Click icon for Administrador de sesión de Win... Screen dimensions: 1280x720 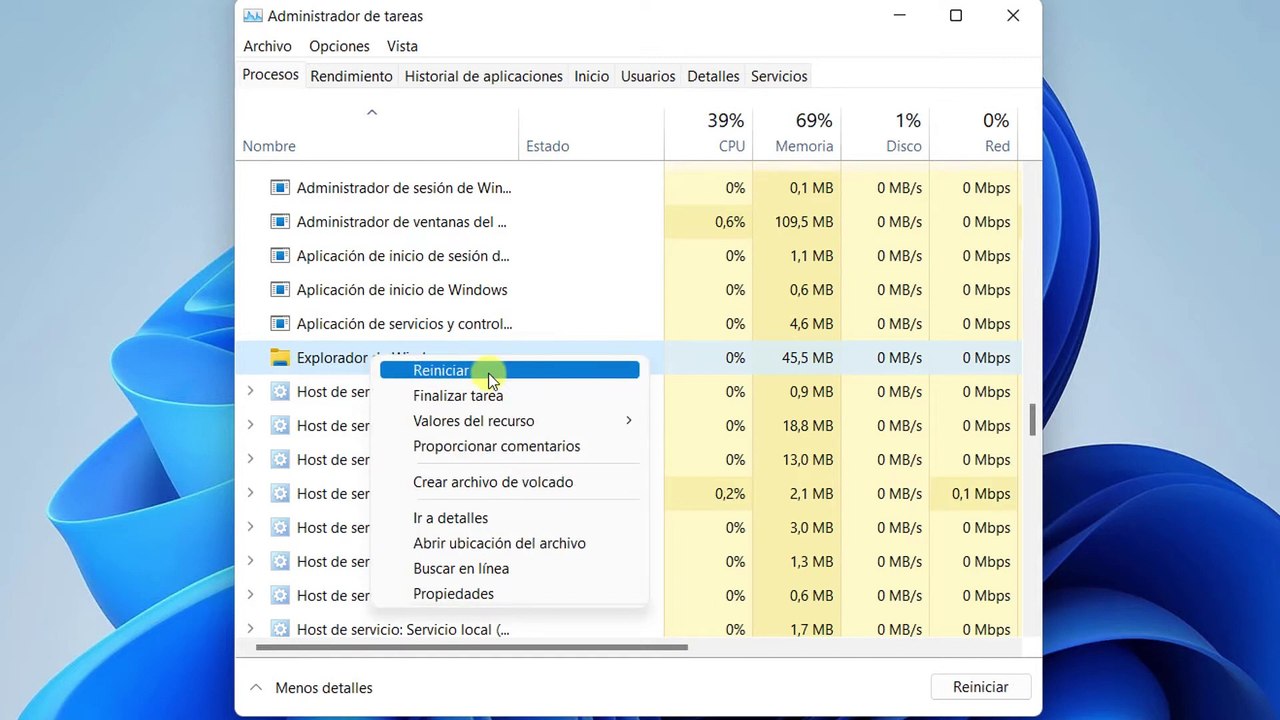tap(280, 188)
